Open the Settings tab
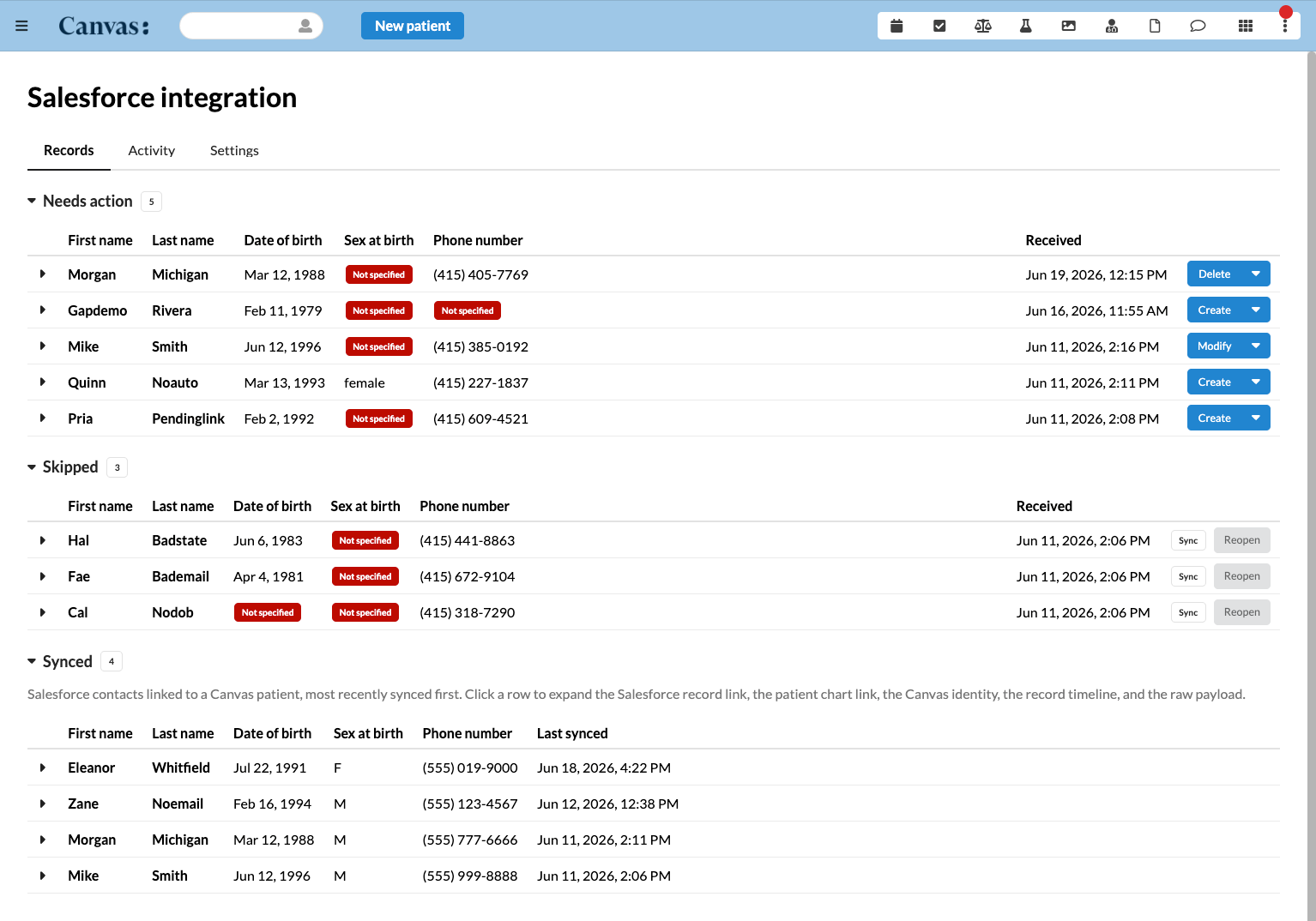Viewport: 1316px width, 921px height. 234,150
